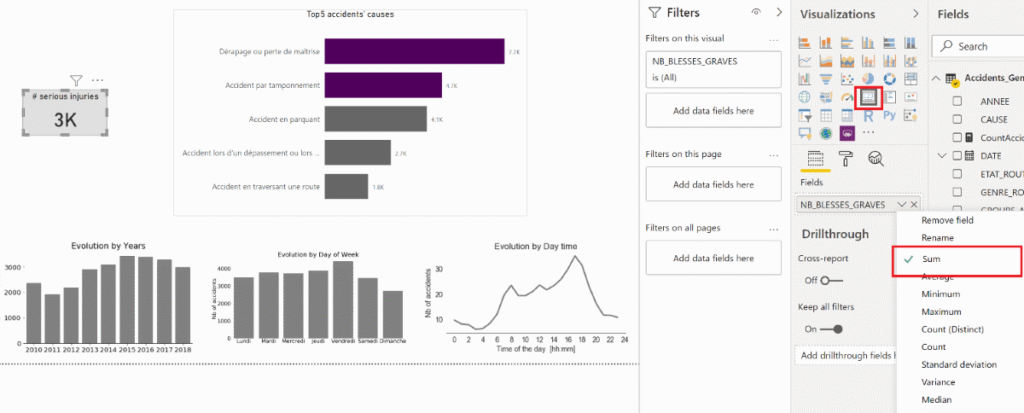The width and height of the screenshot is (1024, 413).
Task: Click the R script visual icon
Action: click(870, 115)
